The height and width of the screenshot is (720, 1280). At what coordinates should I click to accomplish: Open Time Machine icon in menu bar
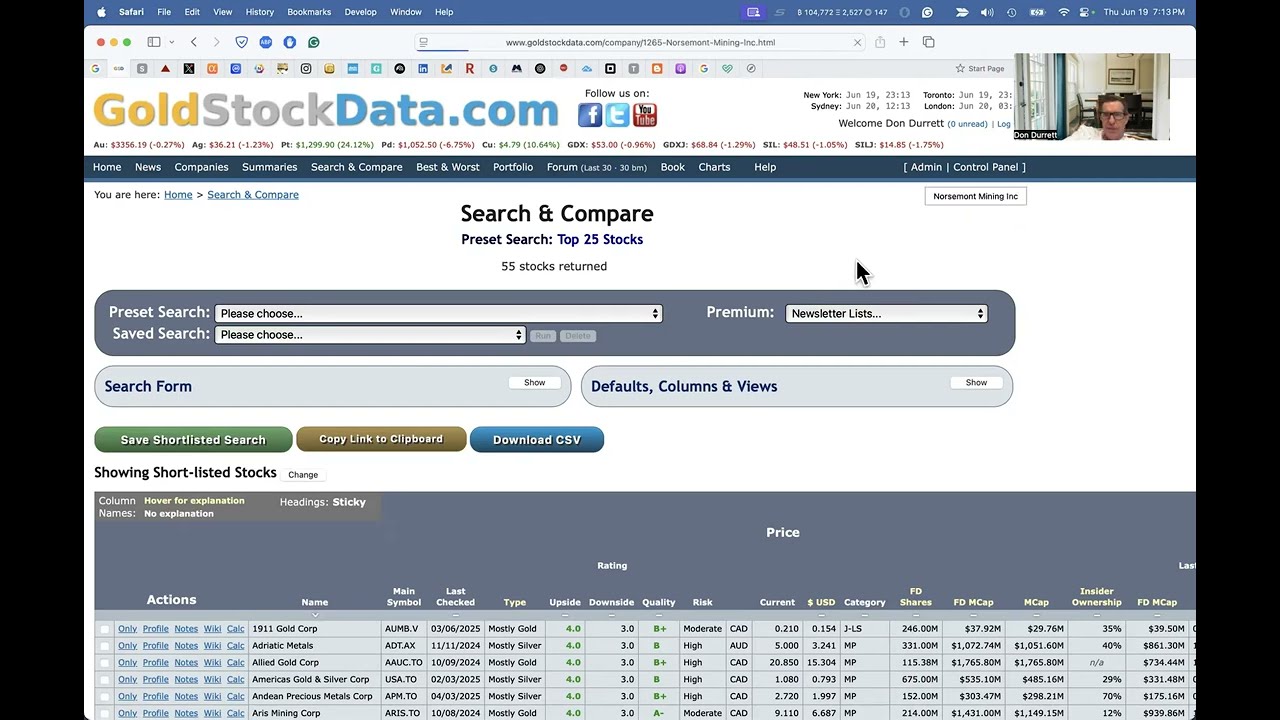pos(1011,12)
